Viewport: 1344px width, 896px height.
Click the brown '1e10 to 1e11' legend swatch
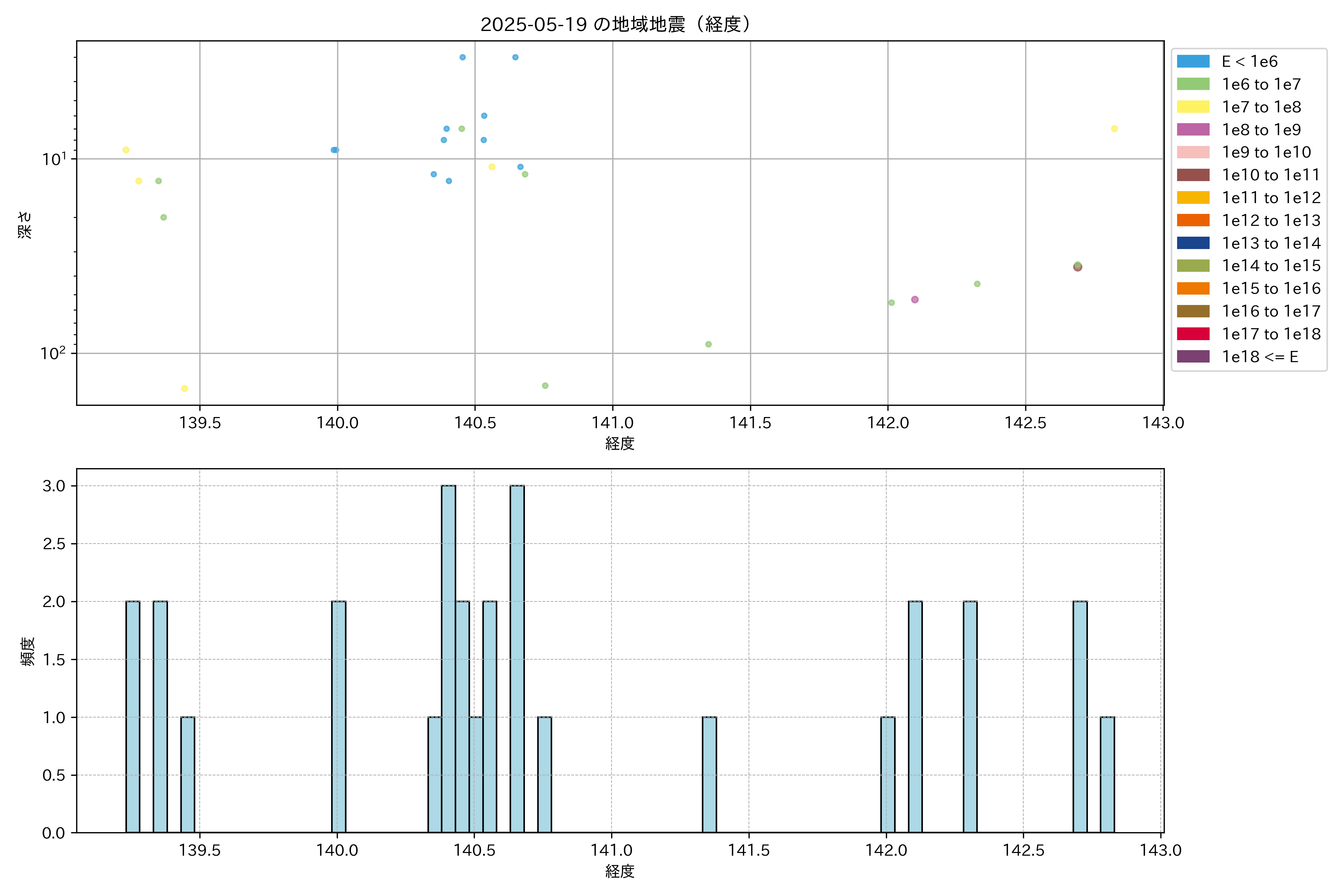click(x=1192, y=175)
